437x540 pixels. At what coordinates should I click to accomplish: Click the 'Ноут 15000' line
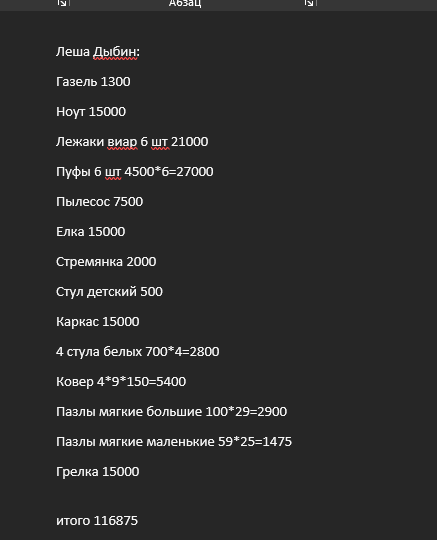(x=91, y=112)
